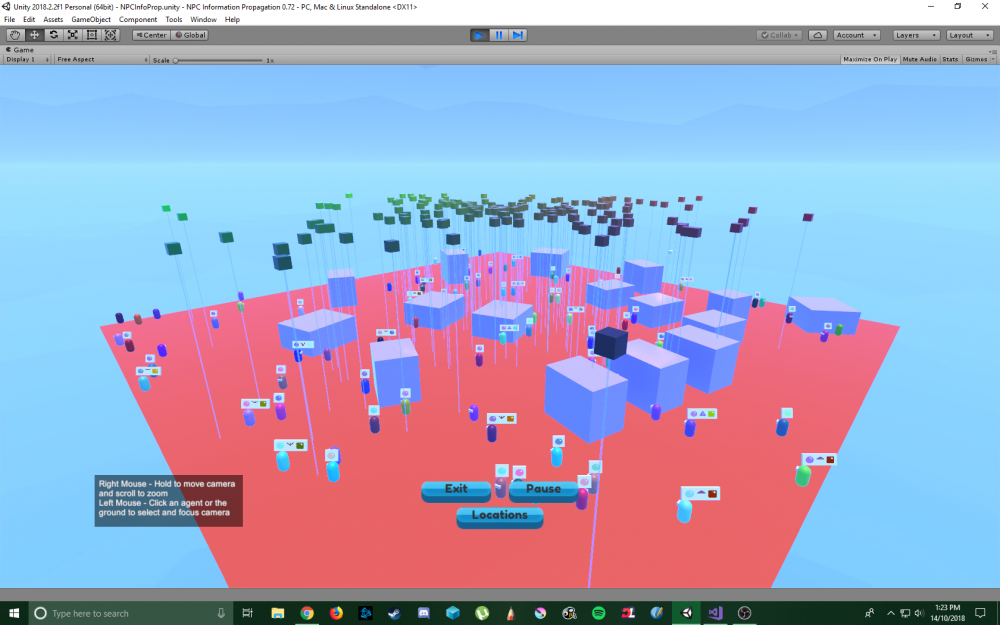
Task: Click the in-game Locations button
Action: (x=499, y=516)
